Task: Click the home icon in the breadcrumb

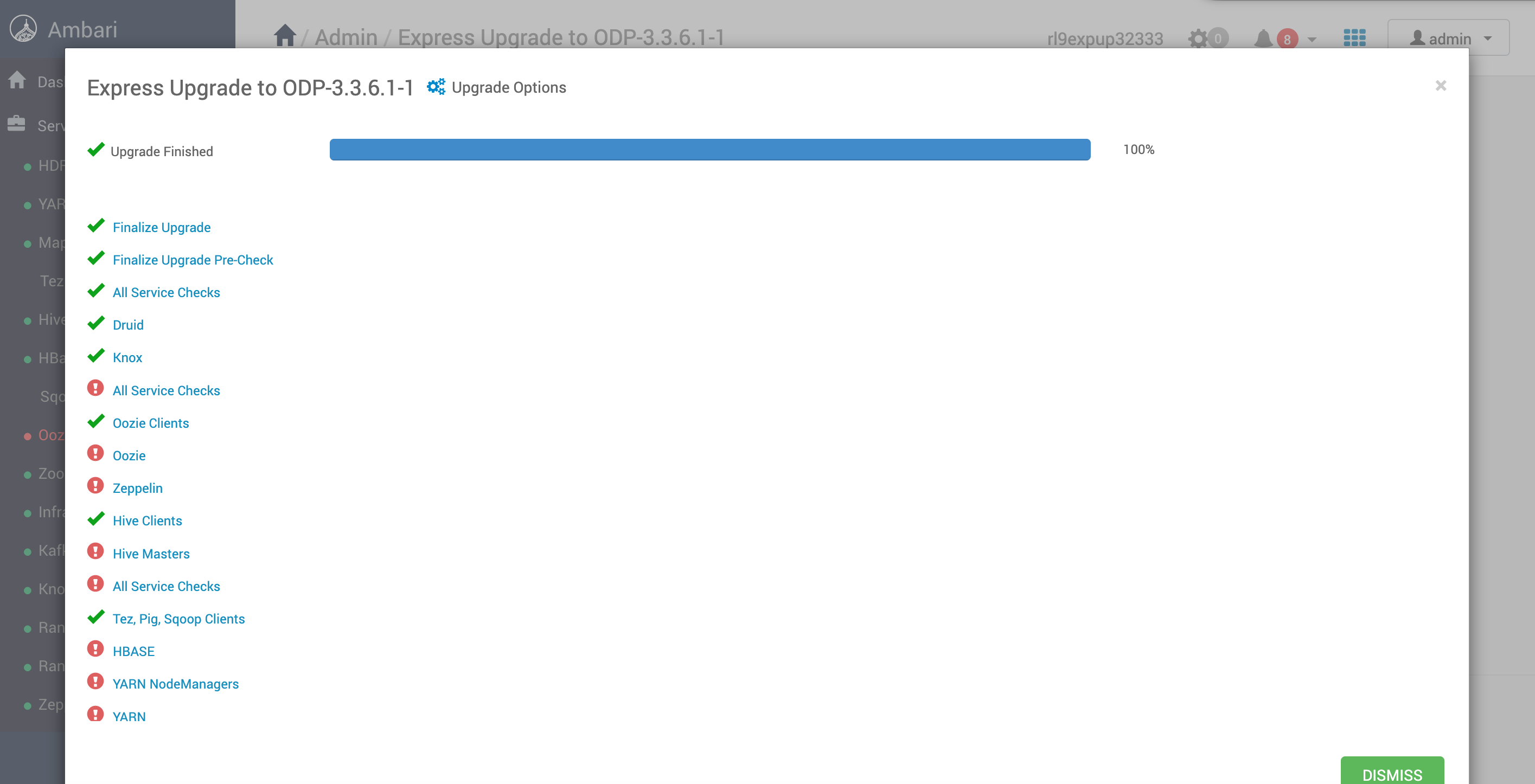Action: pyautogui.click(x=285, y=36)
